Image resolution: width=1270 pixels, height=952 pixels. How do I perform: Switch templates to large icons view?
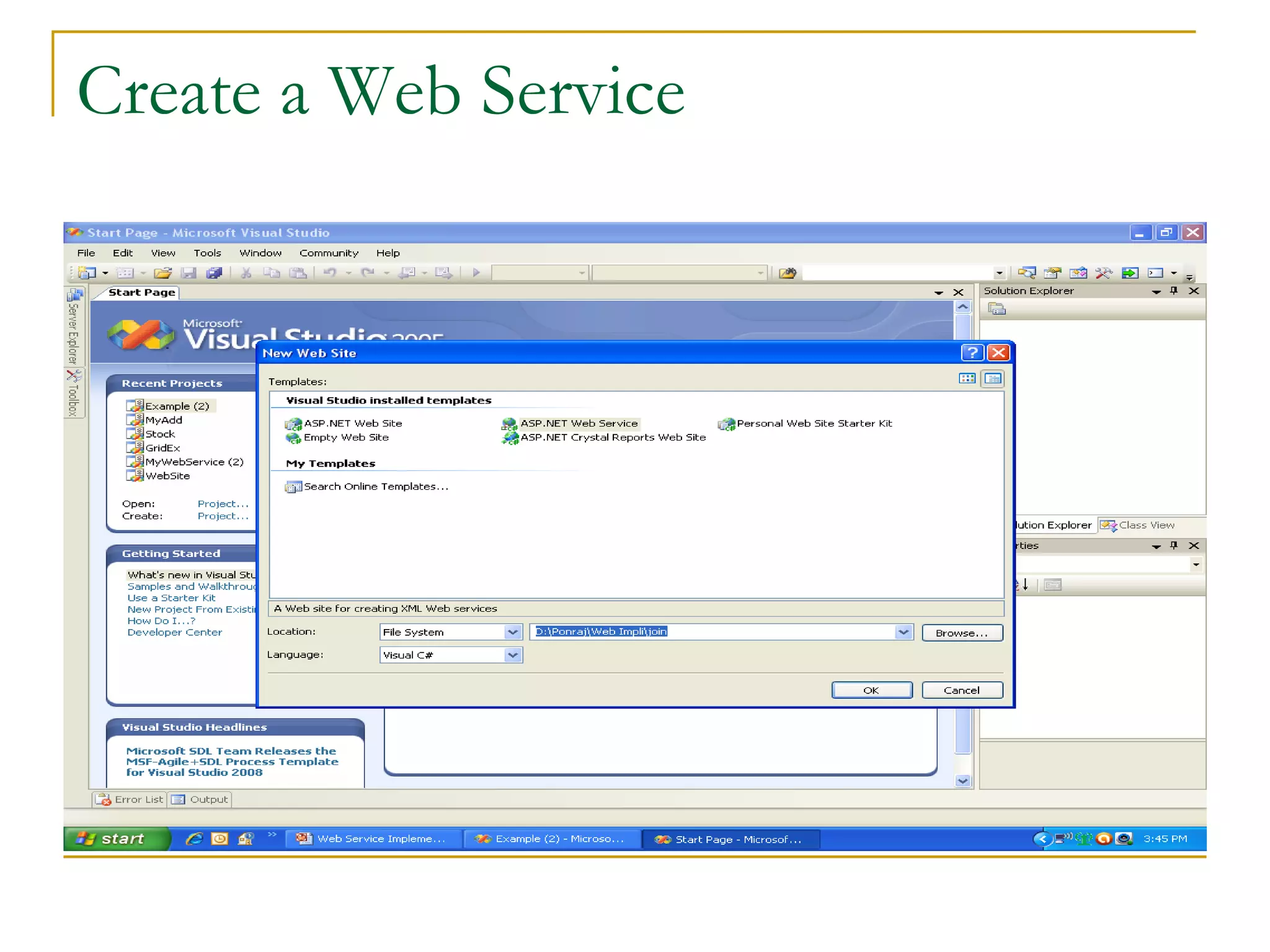pos(967,379)
